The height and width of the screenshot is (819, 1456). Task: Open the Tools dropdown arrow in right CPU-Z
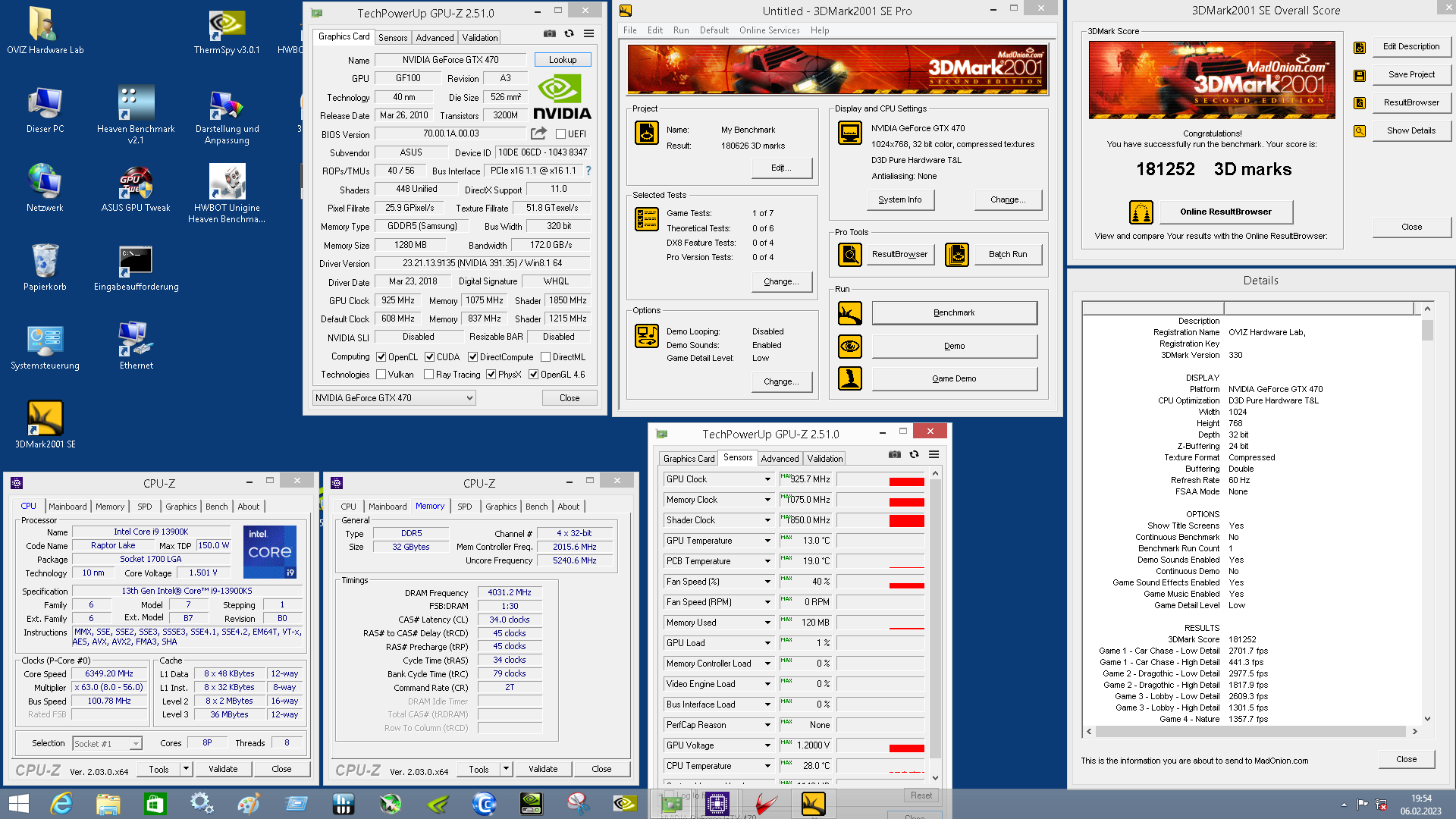pyautogui.click(x=505, y=769)
